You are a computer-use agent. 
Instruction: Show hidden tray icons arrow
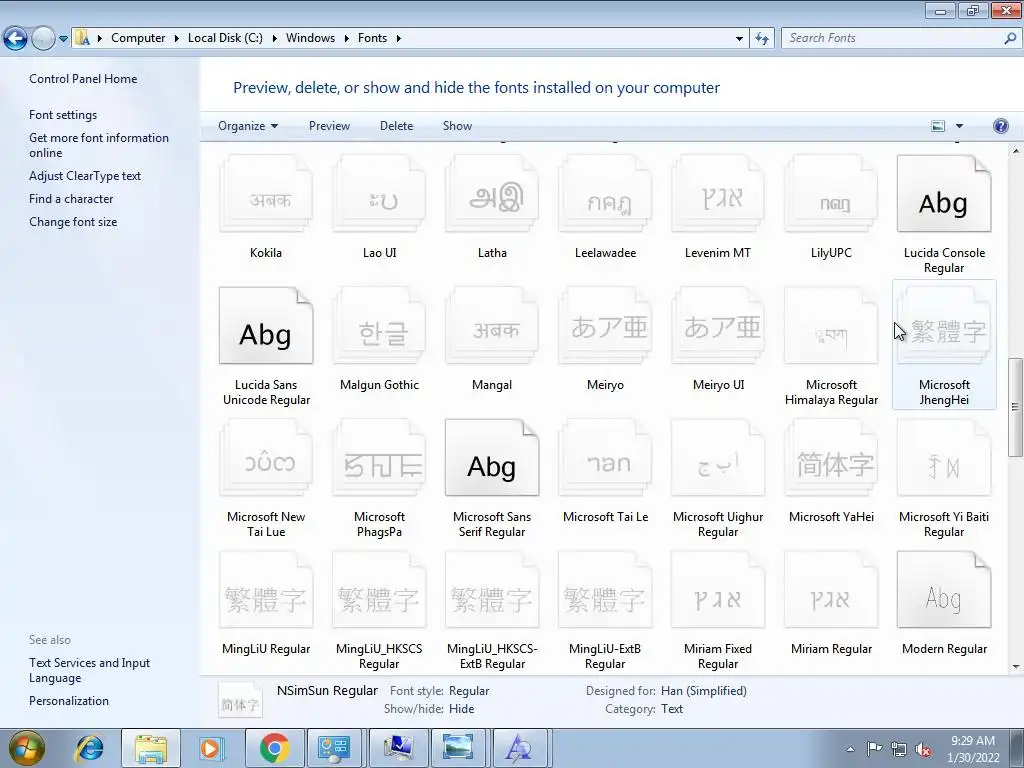pyautogui.click(x=850, y=749)
